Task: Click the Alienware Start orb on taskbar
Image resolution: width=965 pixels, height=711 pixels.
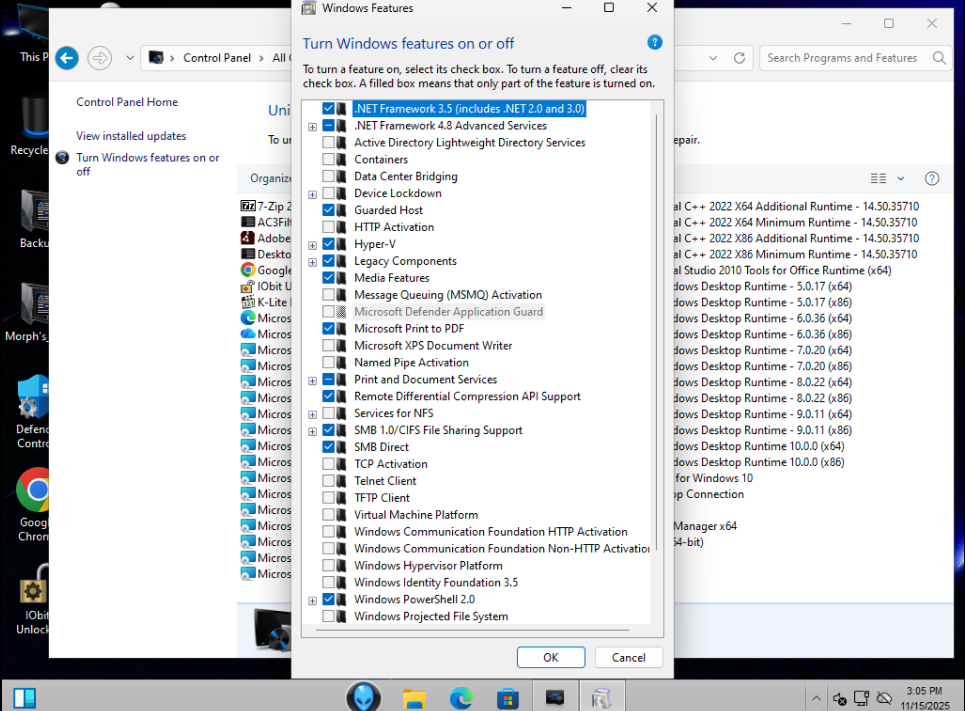Action: click(364, 696)
